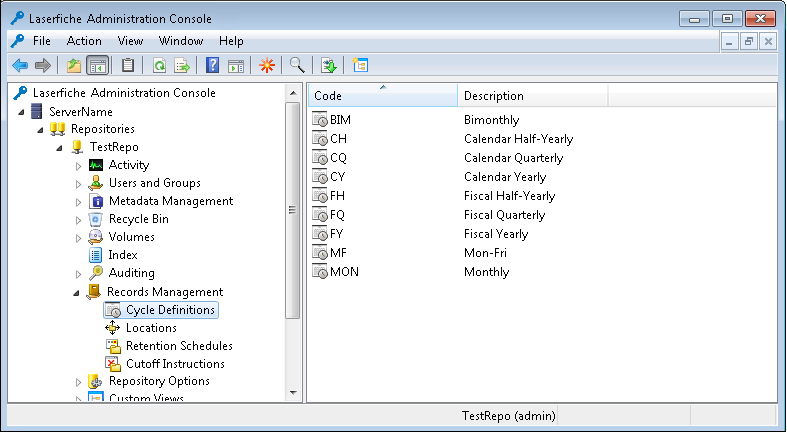
Task: Open the View menu
Action: click(x=130, y=41)
